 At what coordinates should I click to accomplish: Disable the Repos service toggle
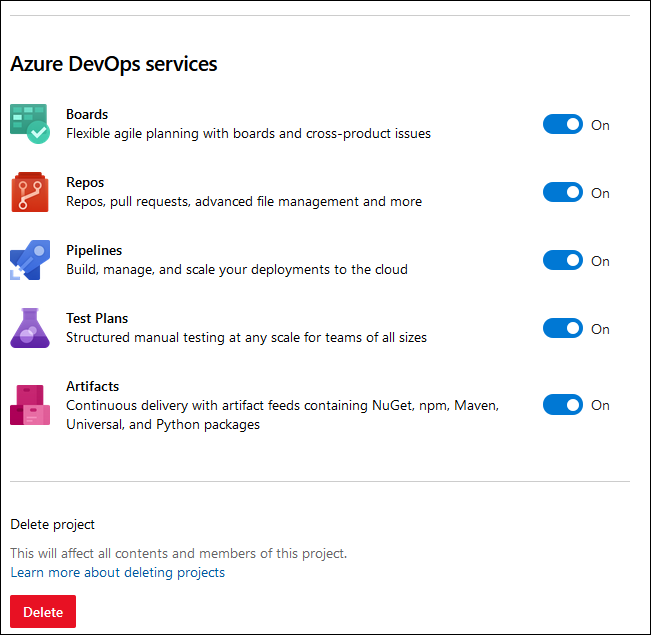coord(563,192)
